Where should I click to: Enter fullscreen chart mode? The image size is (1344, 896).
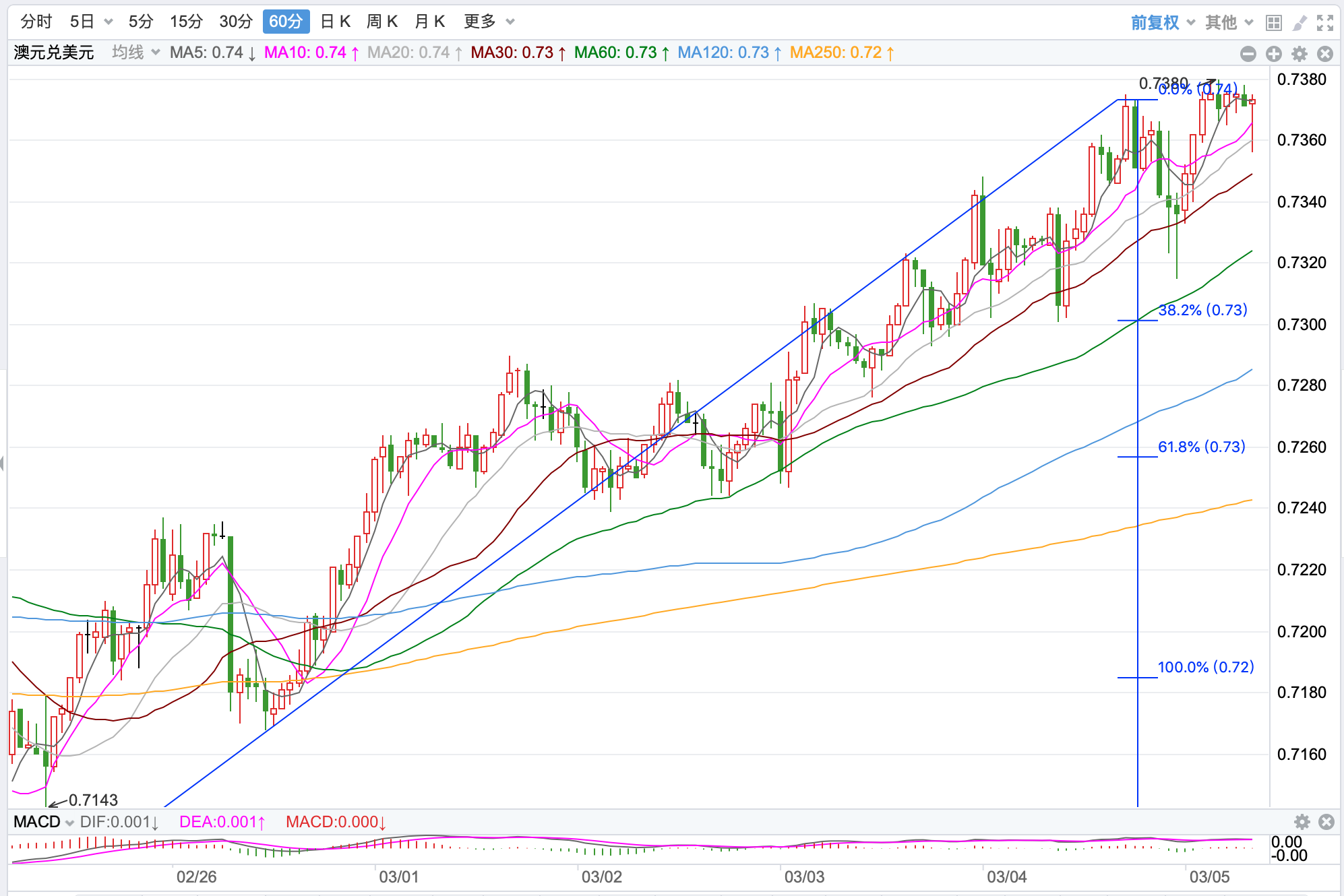tap(1324, 23)
